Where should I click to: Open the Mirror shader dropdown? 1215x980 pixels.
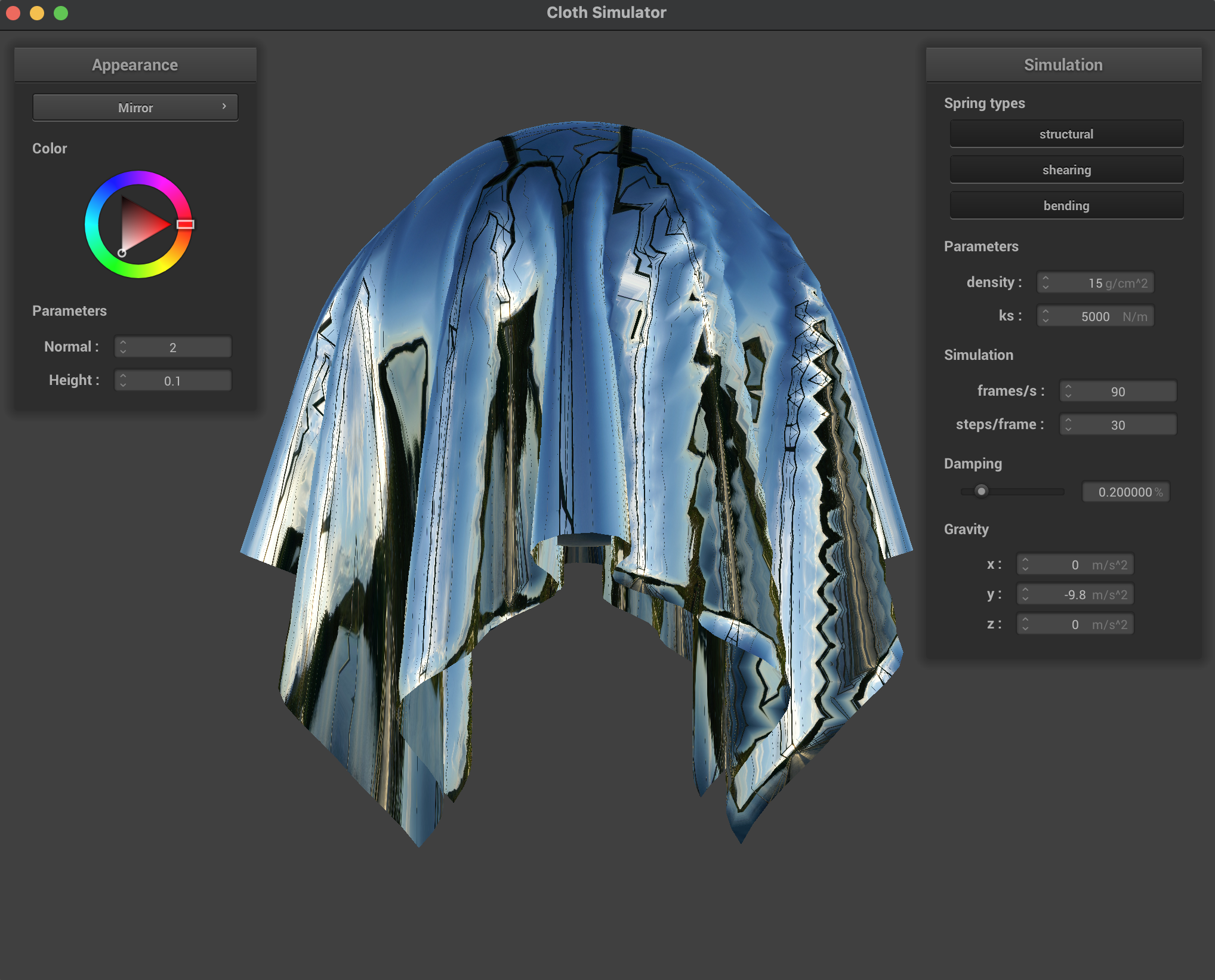tap(135, 107)
